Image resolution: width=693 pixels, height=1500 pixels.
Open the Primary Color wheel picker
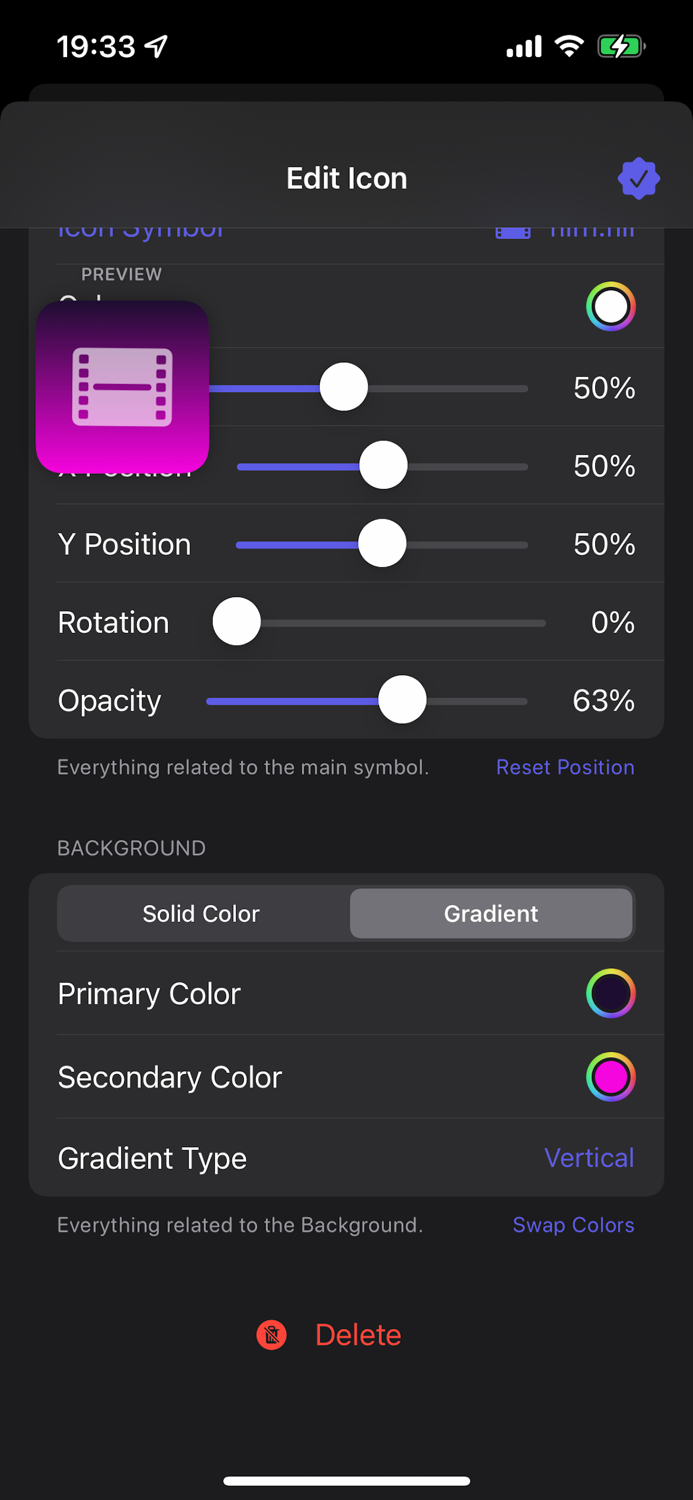611,993
